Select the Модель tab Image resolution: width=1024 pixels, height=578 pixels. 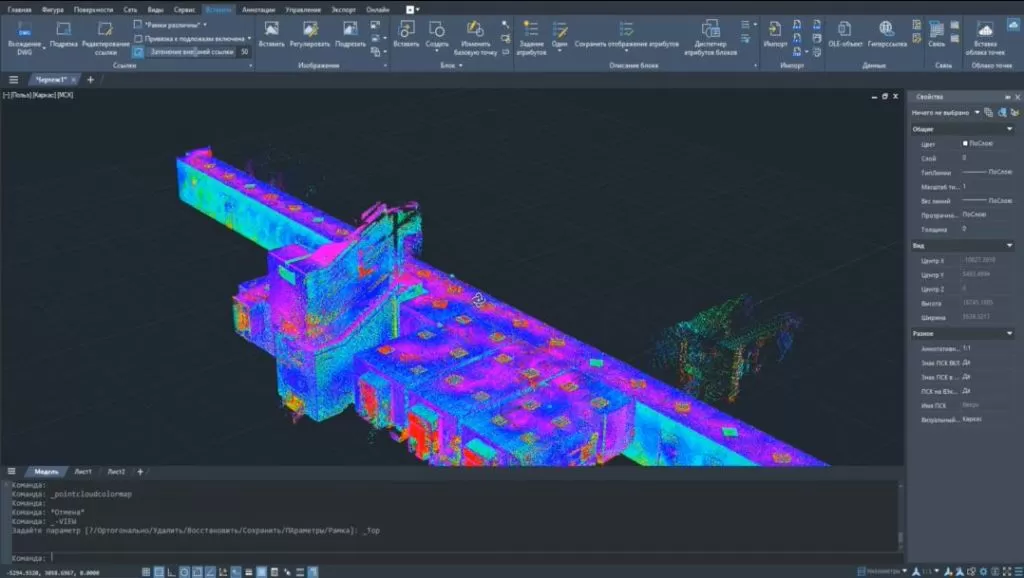pyautogui.click(x=46, y=472)
